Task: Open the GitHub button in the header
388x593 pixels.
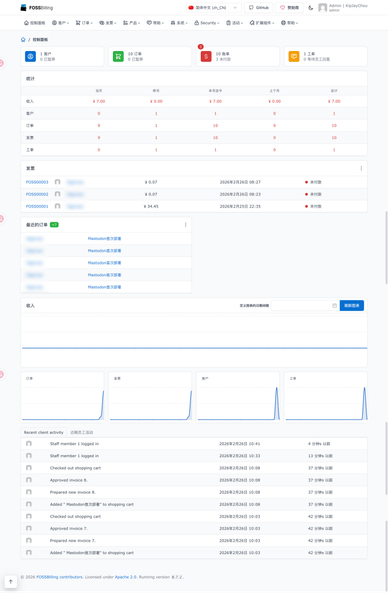Action: [259, 8]
